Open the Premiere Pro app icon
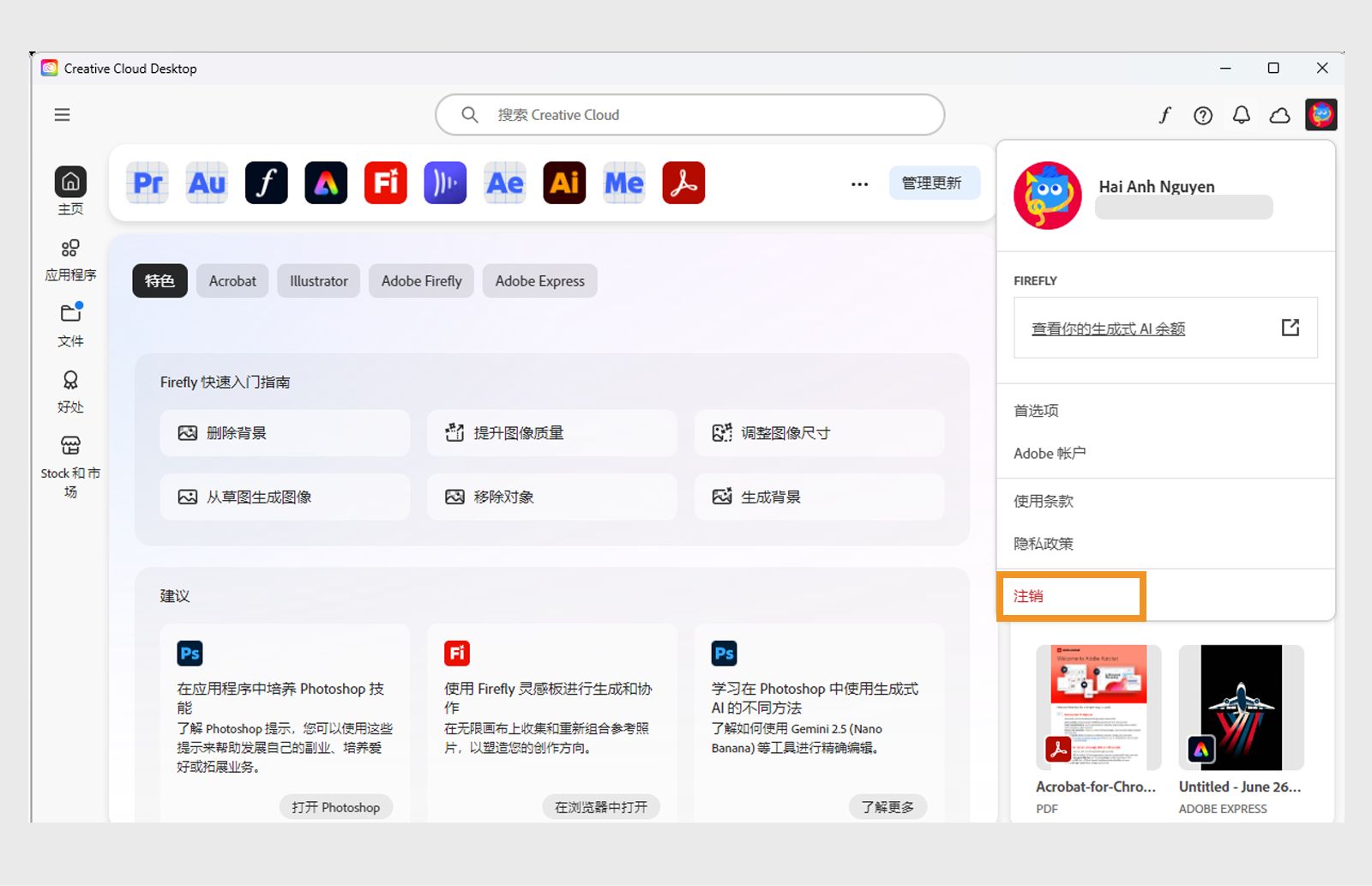Screen dimensions: 1372x886 (x=147, y=183)
